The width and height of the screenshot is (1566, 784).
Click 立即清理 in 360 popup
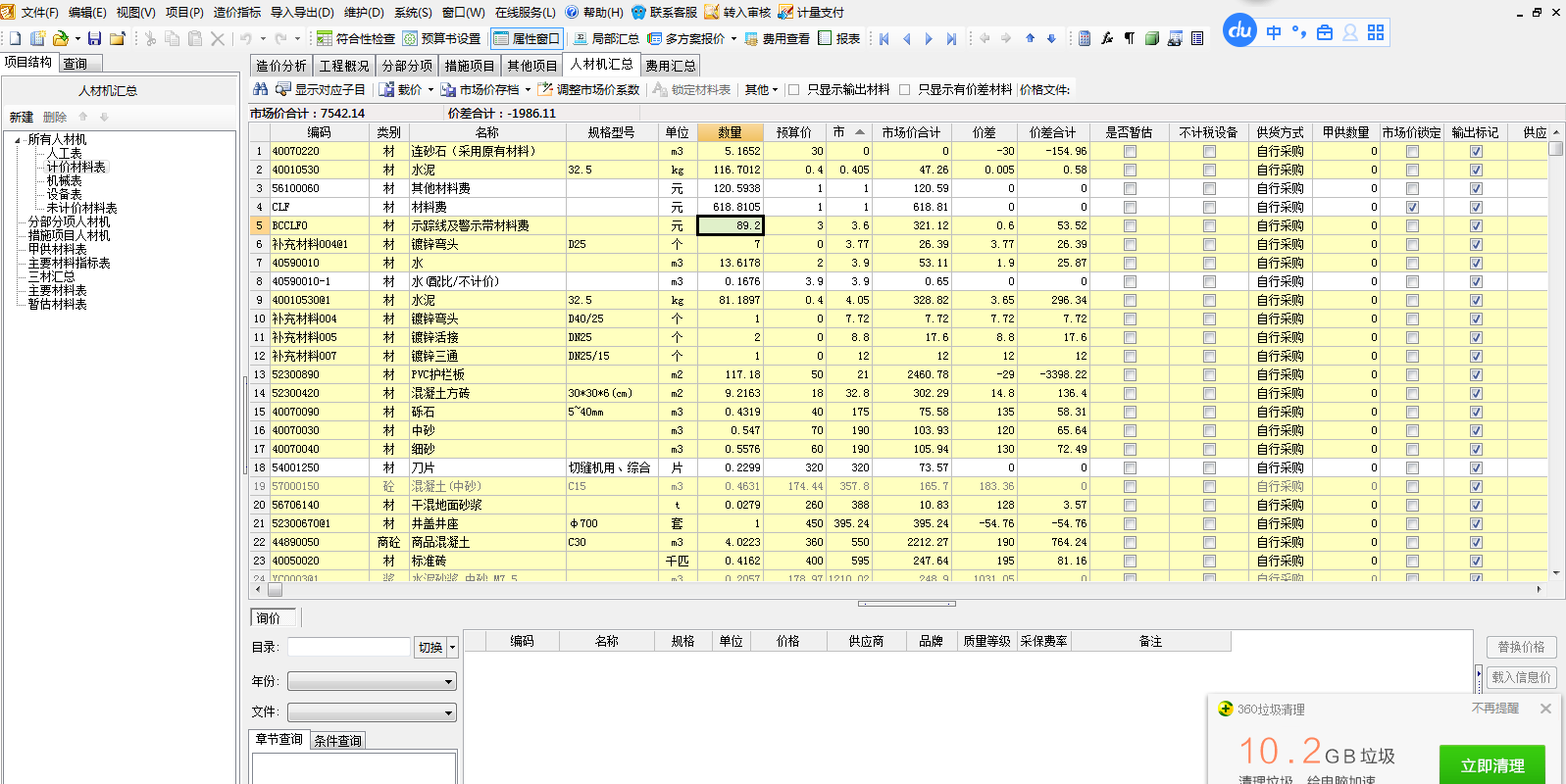(x=1491, y=765)
